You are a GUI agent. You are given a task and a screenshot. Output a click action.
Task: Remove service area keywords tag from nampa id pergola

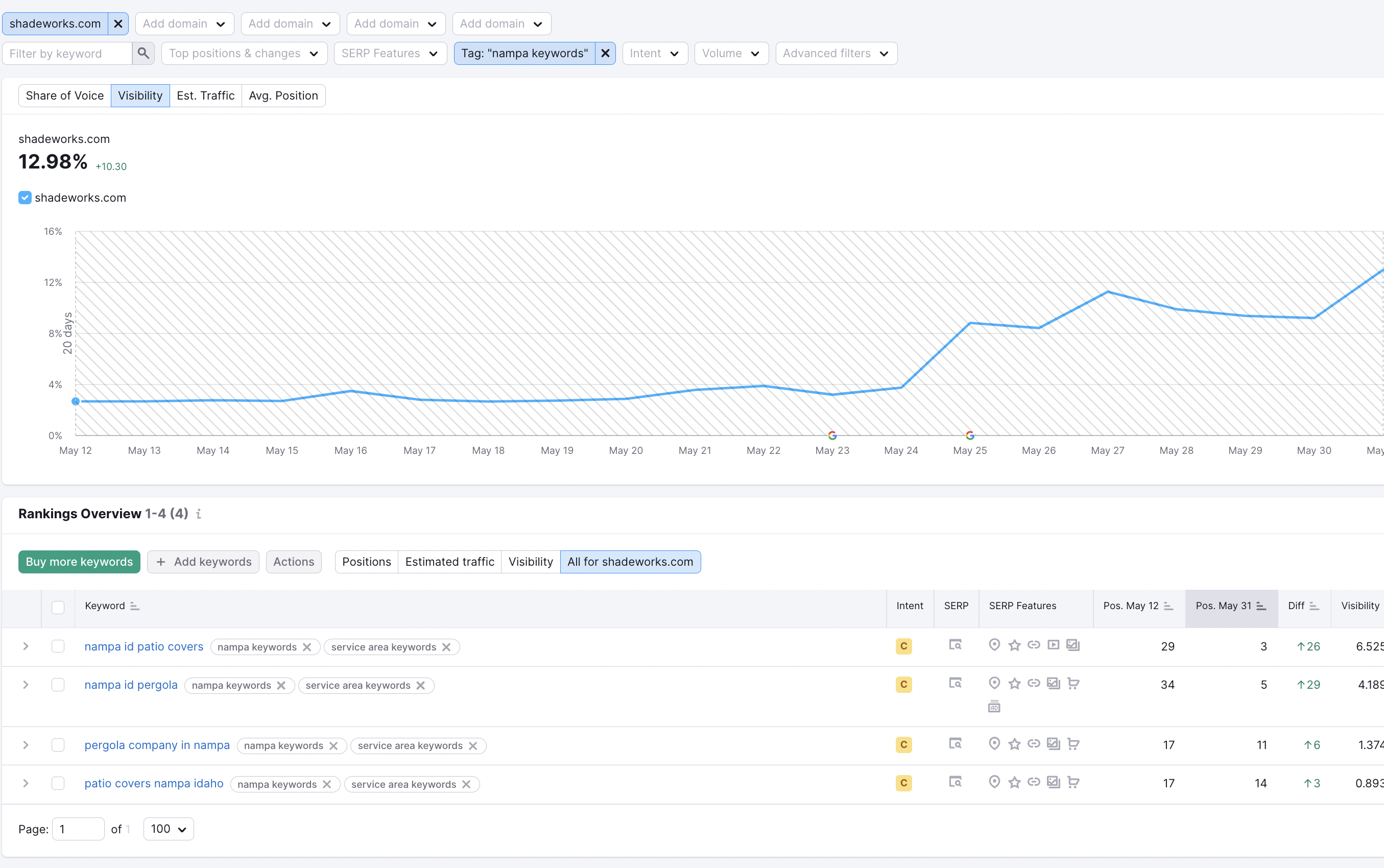pyautogui.click(x=421, y=686)
